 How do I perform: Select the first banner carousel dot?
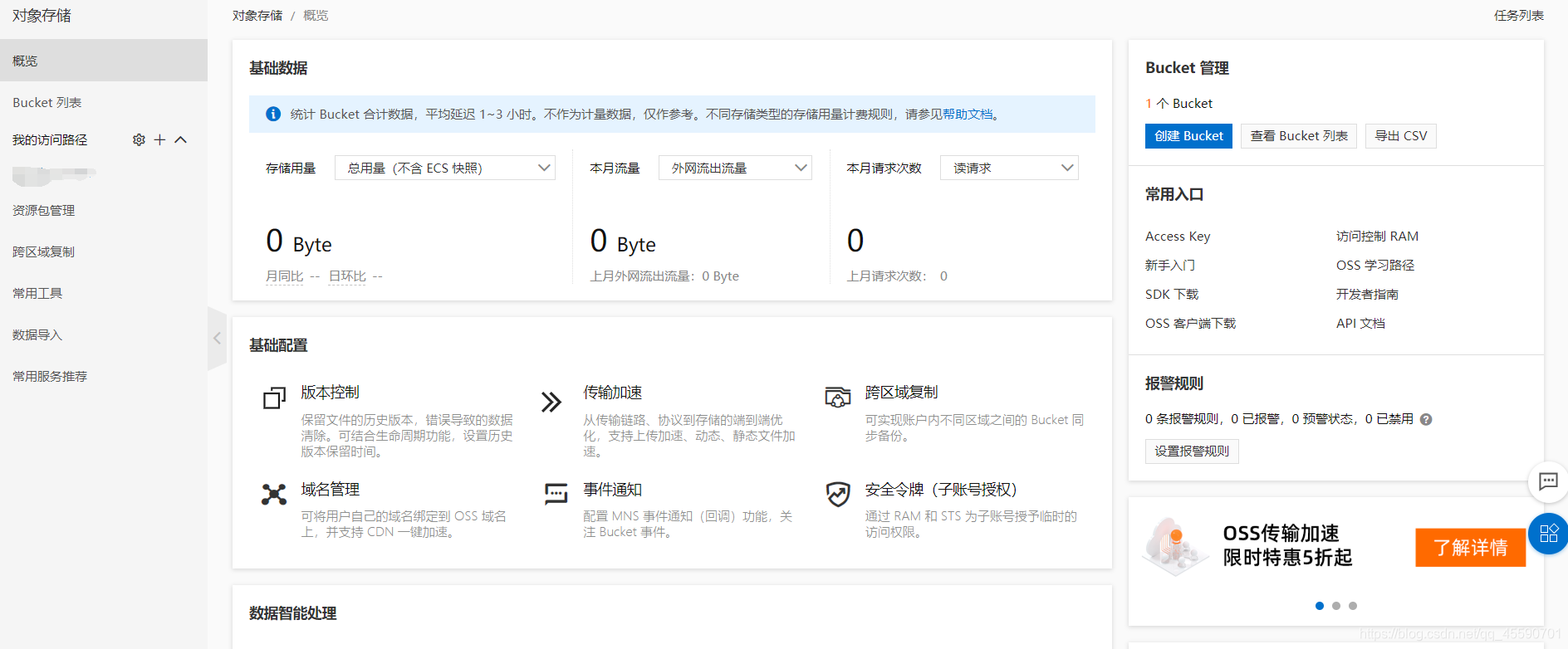pos(1320,606)
